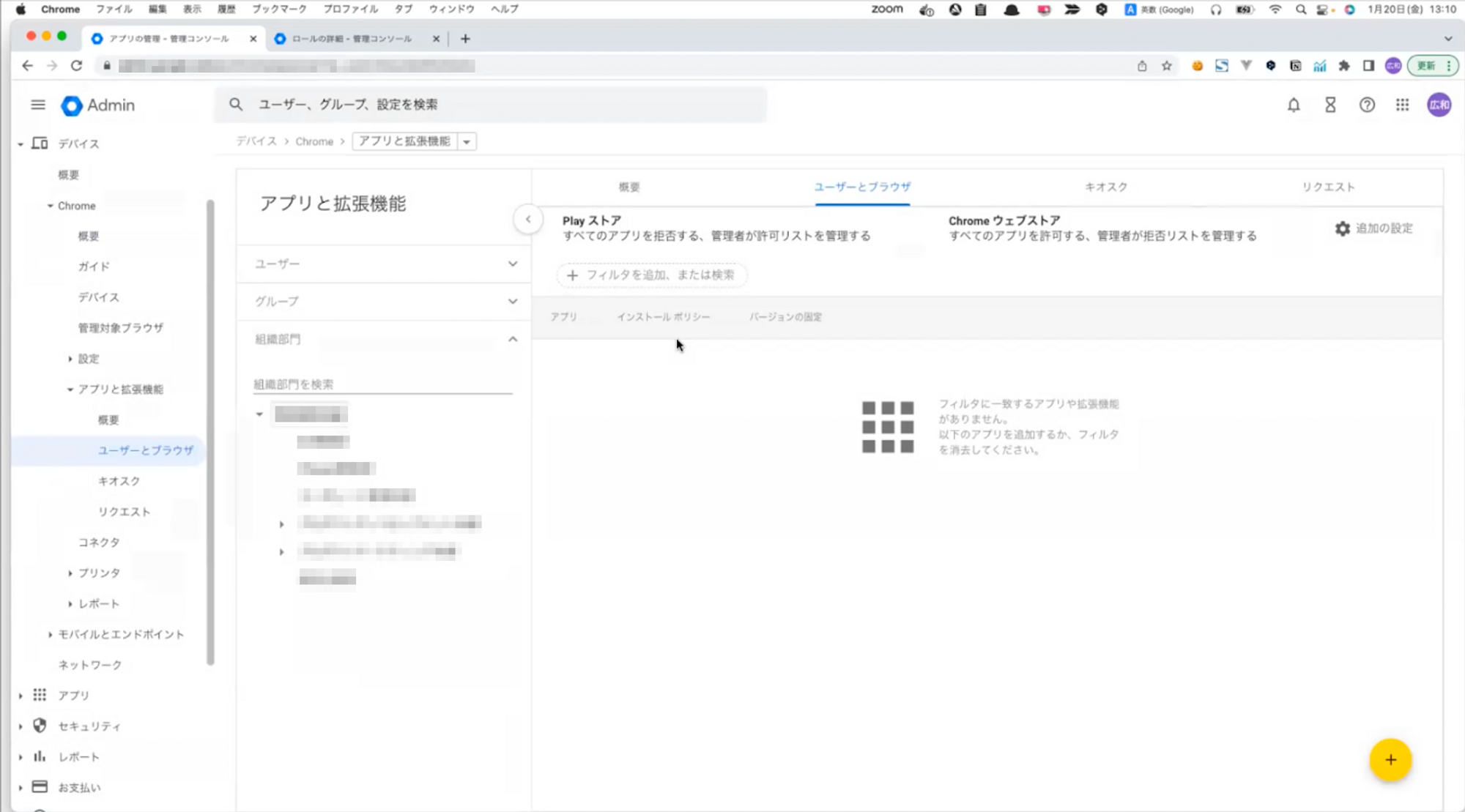Image resolution: width=1465 pixels, height=812 pixels.
Task: Open additional settings gear icon
Action: tap(1342, 228)
